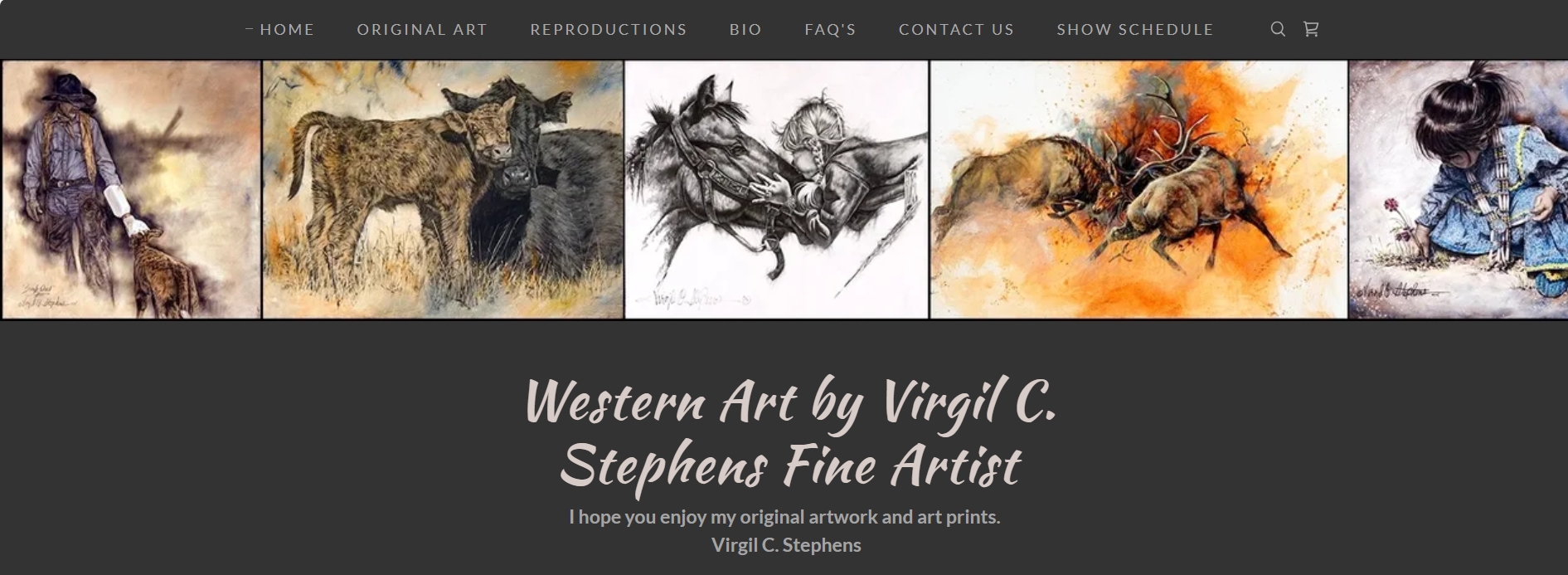The width and height of the screenshot is (1568, 575).
Task: Open the two calves painting
Action: point(443,189)
